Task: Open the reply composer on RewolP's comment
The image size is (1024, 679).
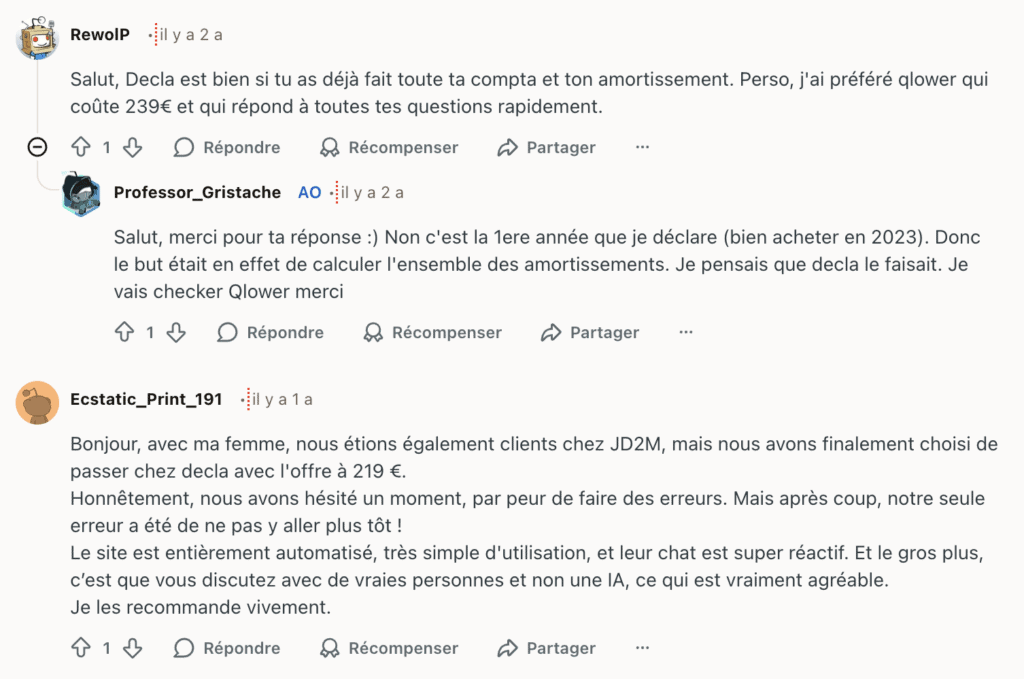Action: pyautogui.click(x=226, y=147)
